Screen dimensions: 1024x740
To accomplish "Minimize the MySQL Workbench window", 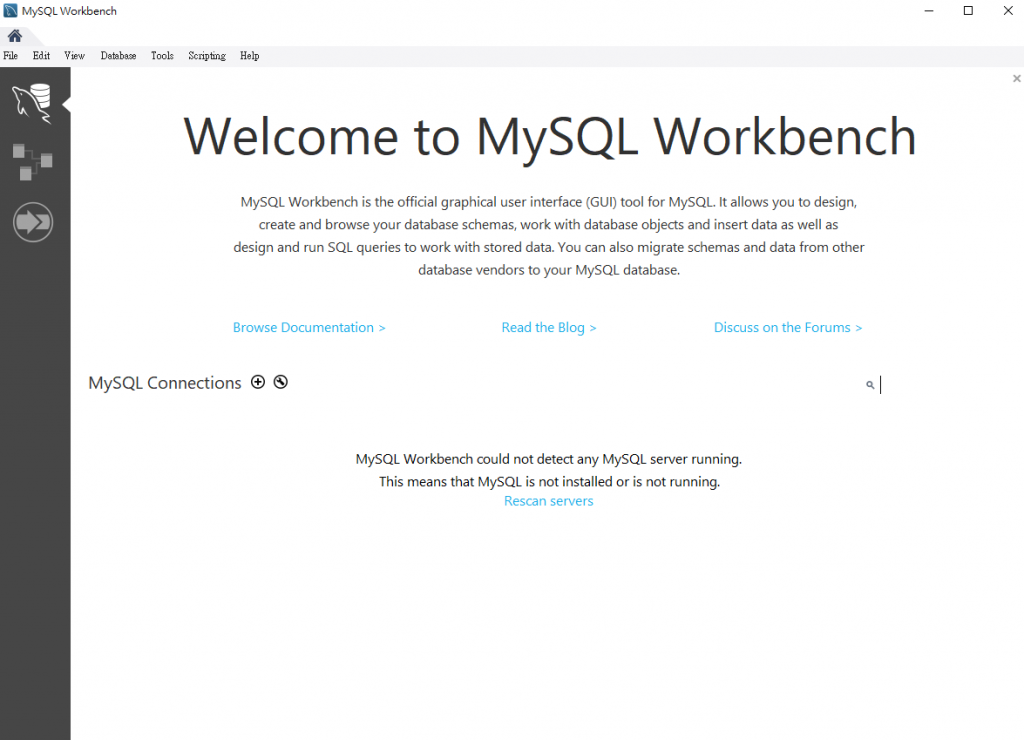I will [929, 10].
